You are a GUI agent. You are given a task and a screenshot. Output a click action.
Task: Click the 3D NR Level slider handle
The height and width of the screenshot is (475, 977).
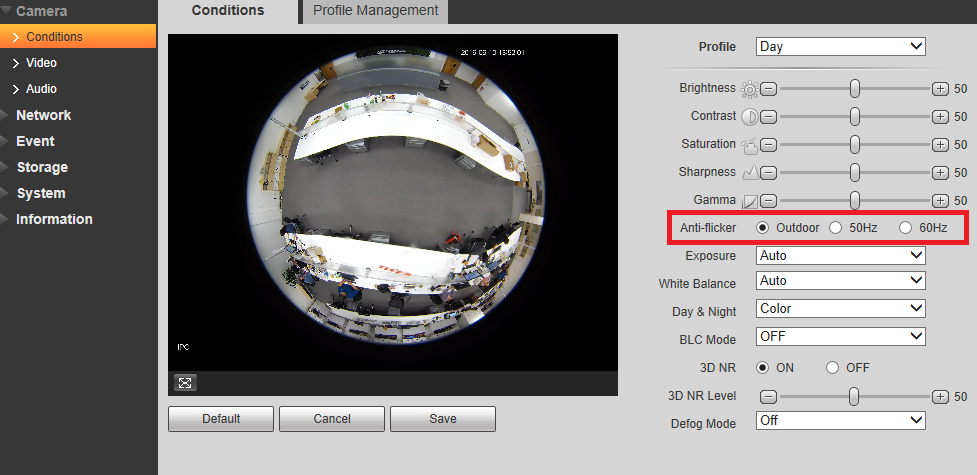[x=854, y=396]
